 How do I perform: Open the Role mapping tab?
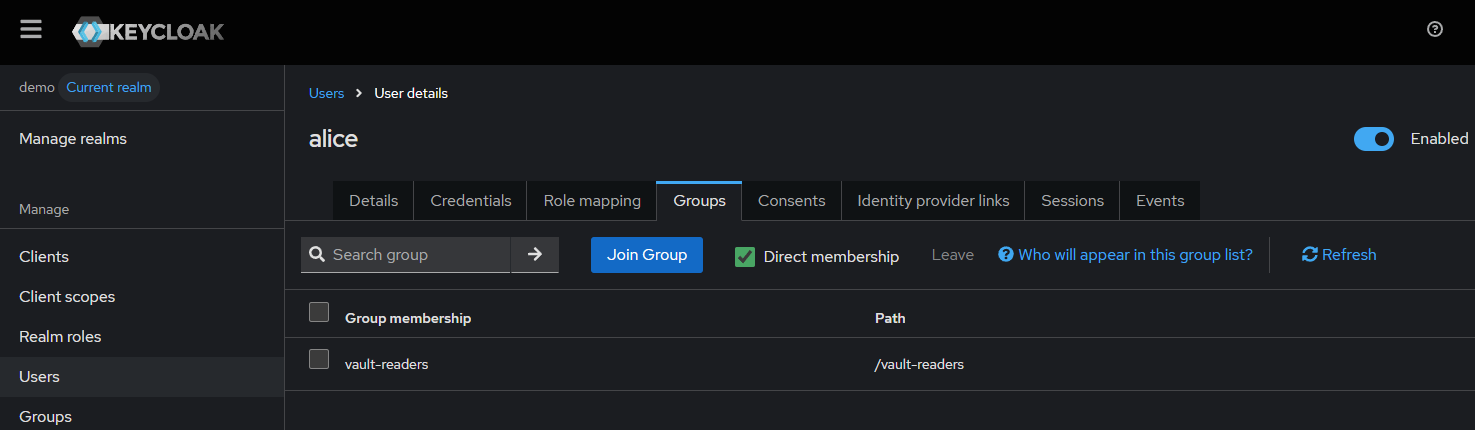(592, 201)
